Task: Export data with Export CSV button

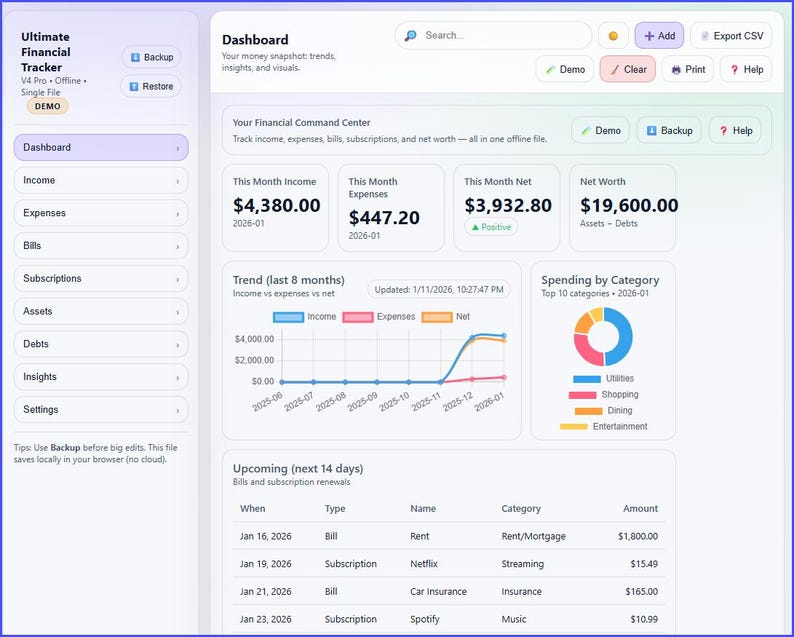Action: 731,36
